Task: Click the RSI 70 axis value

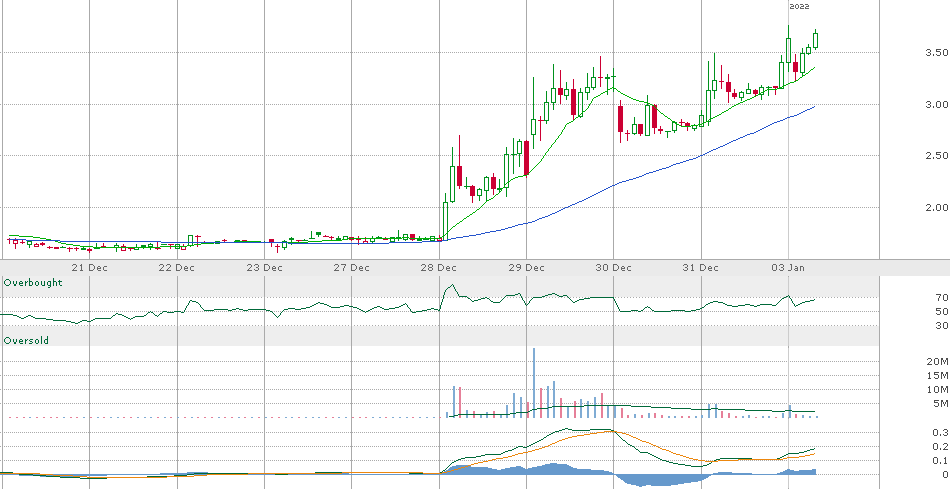Action: coord(941,298)
